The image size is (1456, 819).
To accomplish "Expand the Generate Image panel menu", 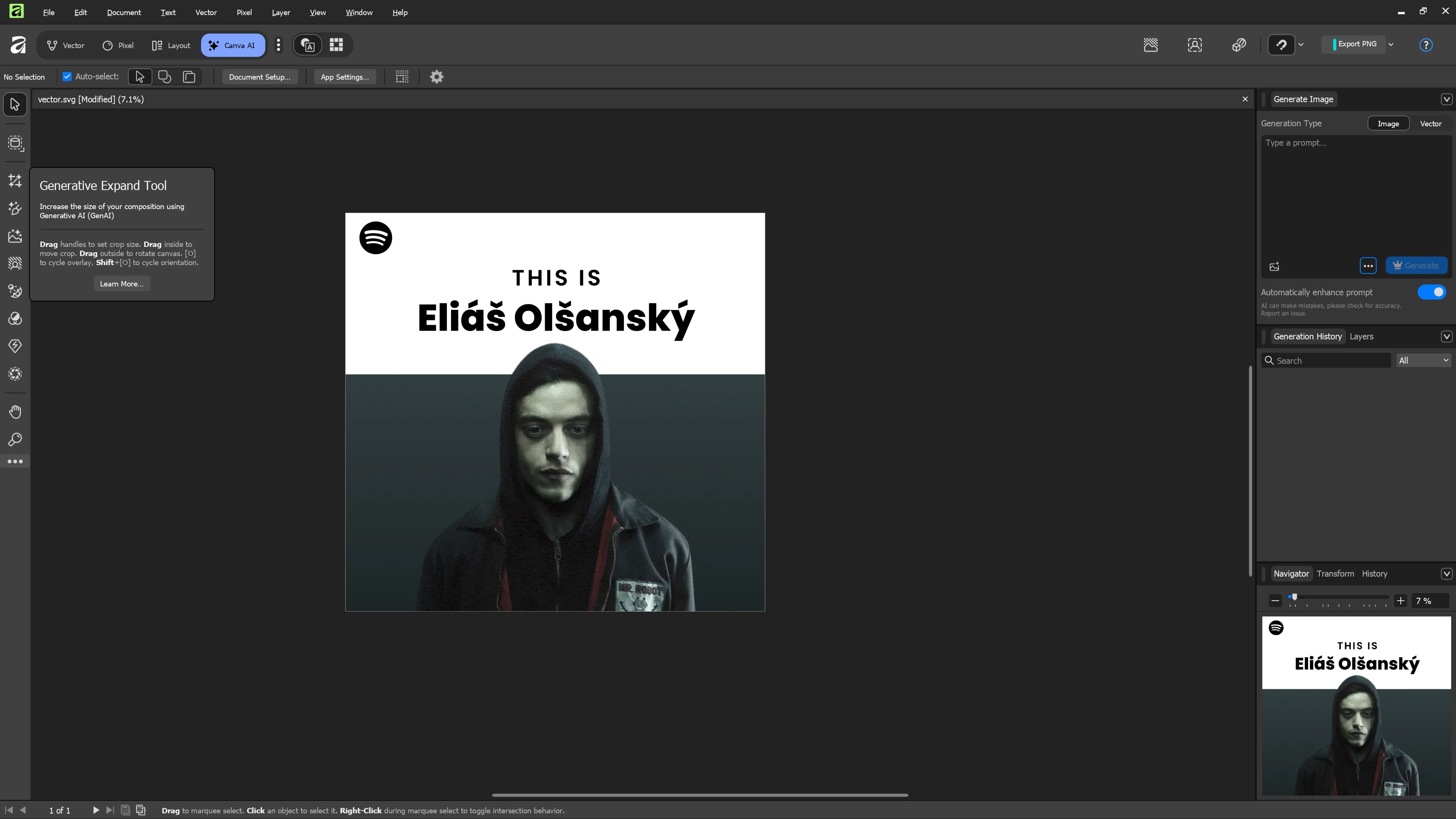I will coord(1446,99).
